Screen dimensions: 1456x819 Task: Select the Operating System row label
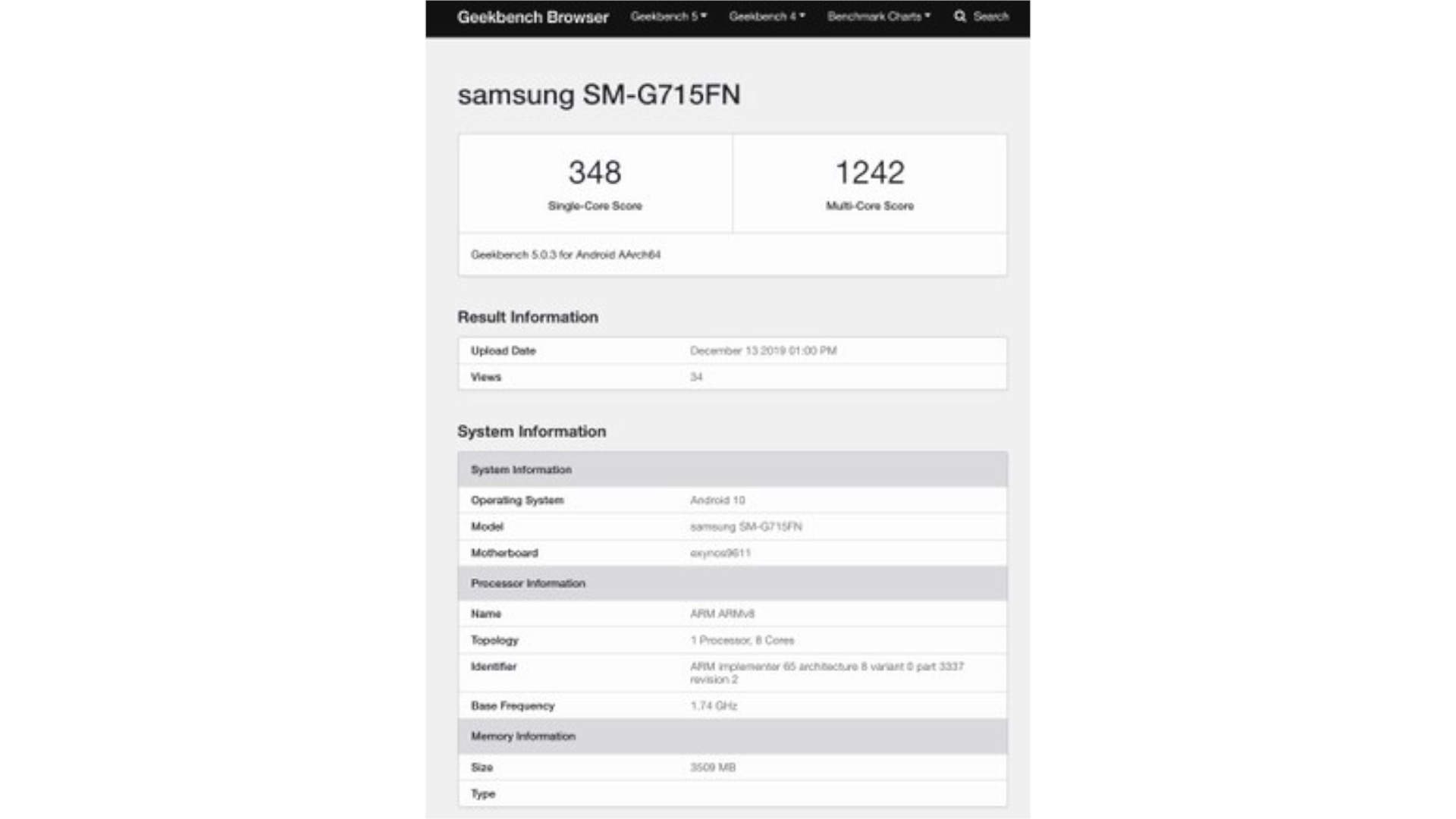(517, 500)
